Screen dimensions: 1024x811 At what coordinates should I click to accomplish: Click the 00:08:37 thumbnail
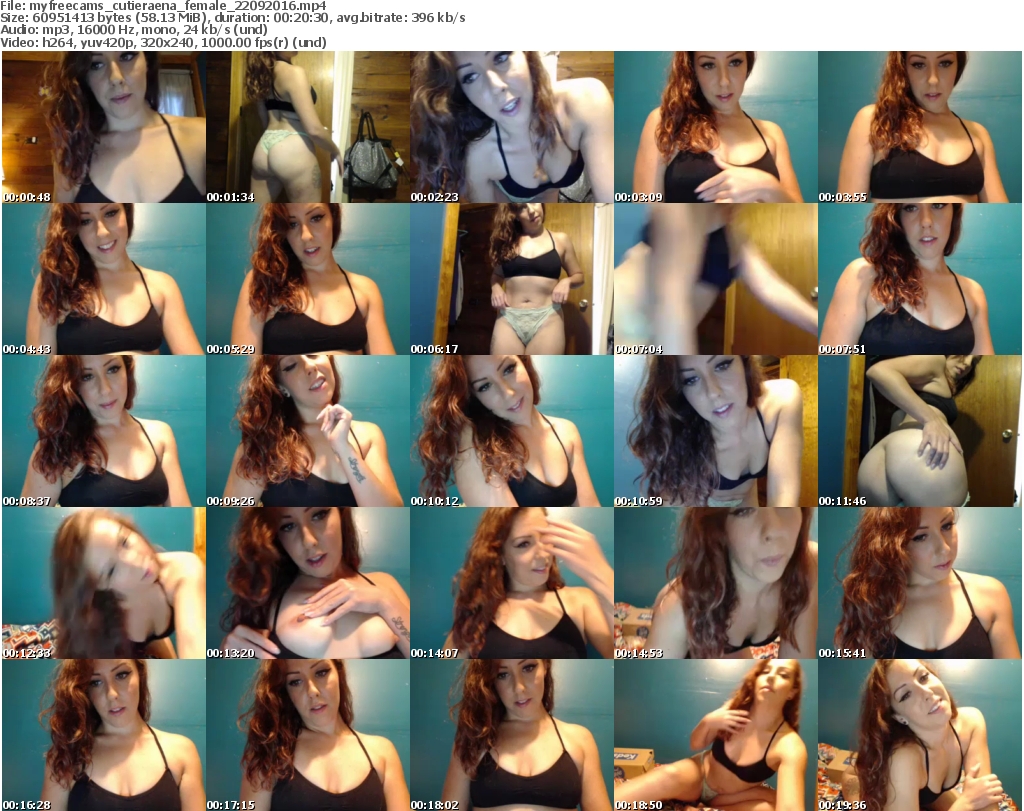click(x=103, y=431)
